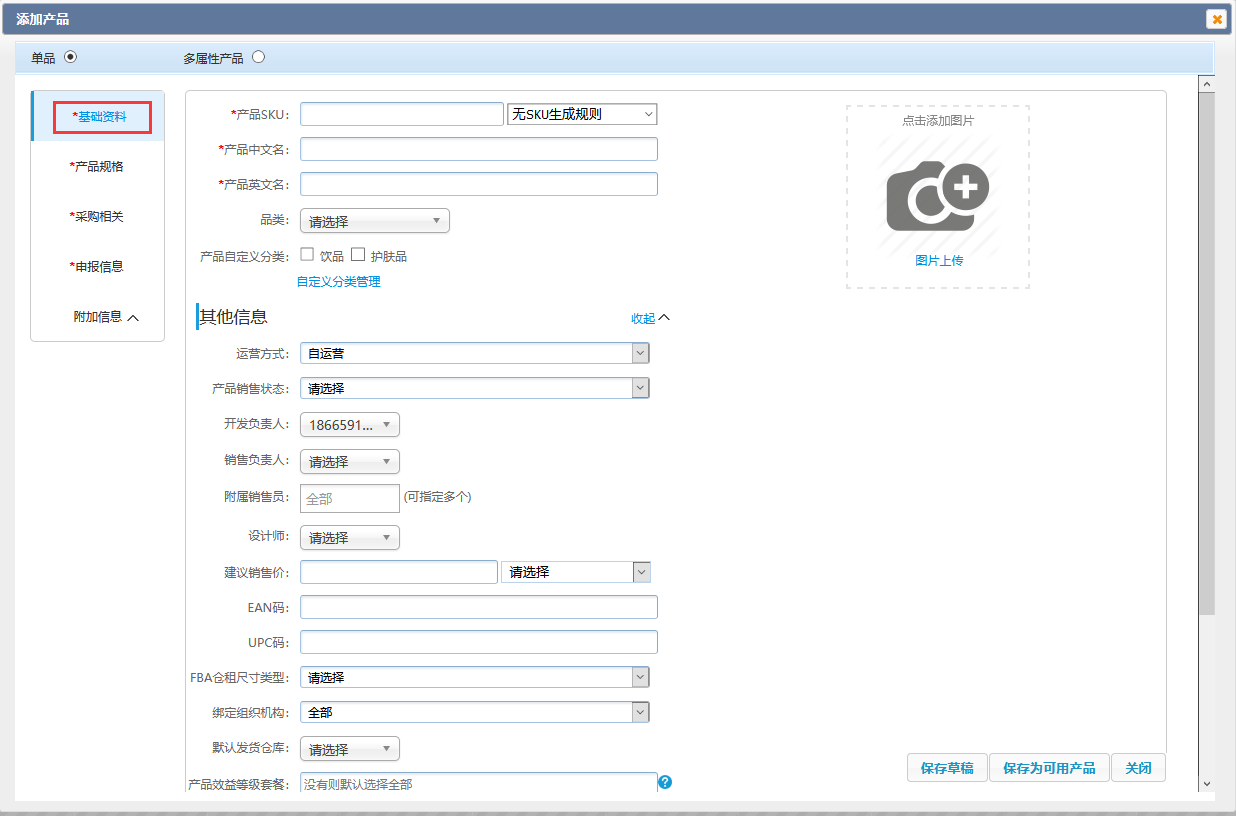Click the camera icon to add image
1236x816 pixels.
pyautogui.click(x=937, y=195)
